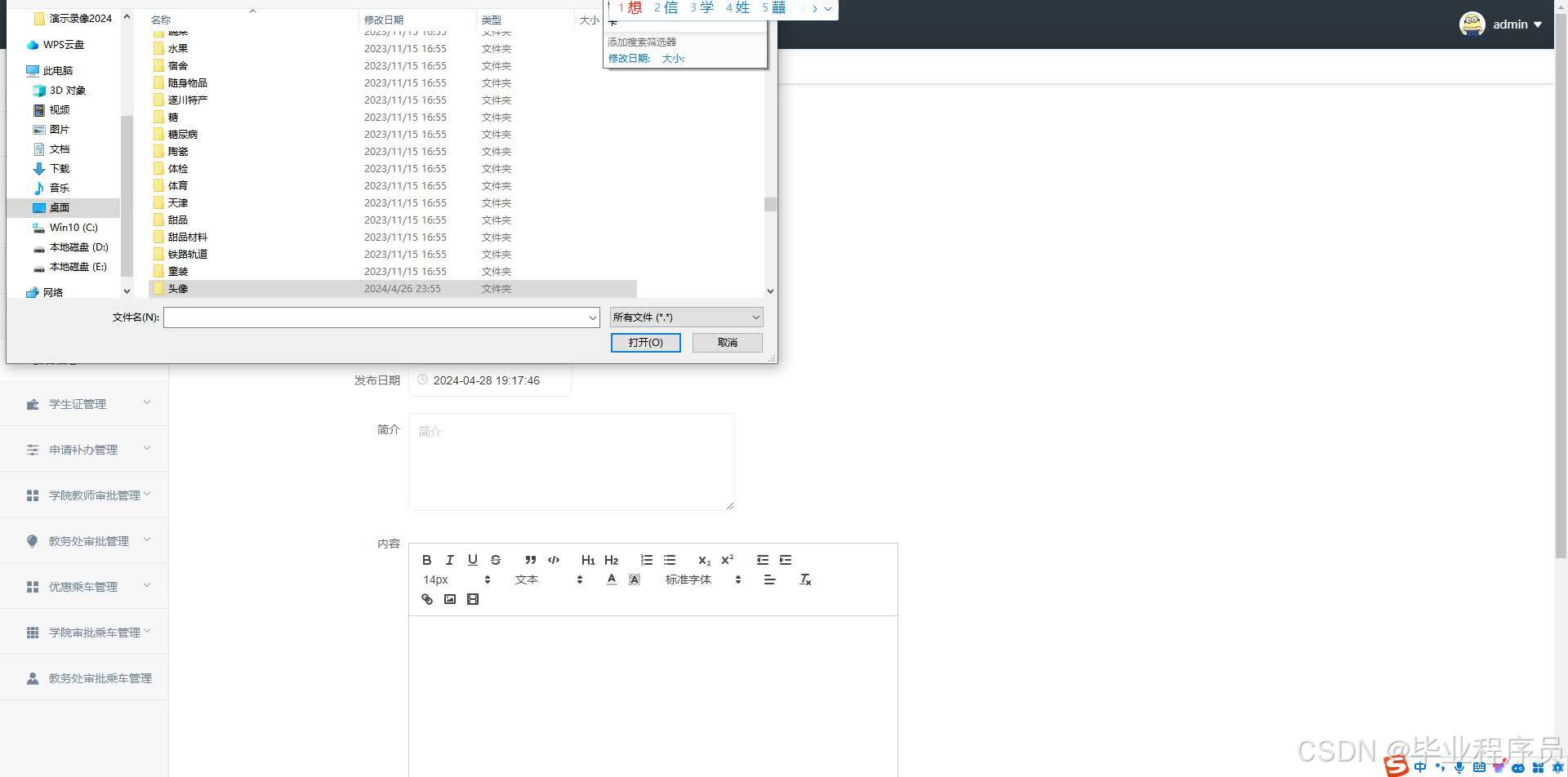Expand the 优惠乘车管理 sidebar menu
Screen dimensions: 1568x777
84,587
